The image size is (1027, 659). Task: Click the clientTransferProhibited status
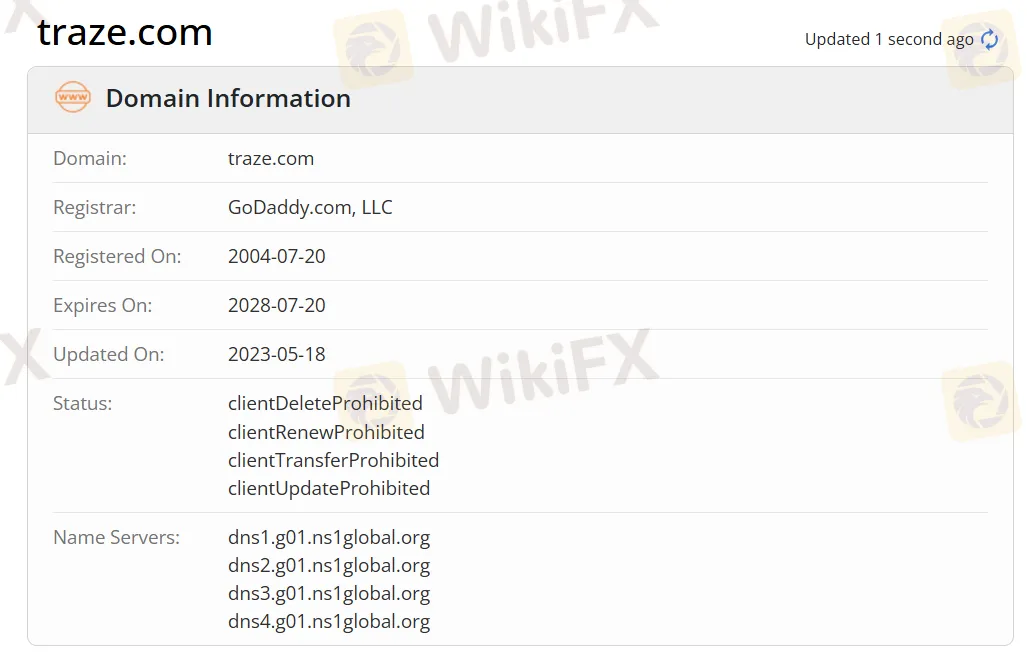[333, 461]
